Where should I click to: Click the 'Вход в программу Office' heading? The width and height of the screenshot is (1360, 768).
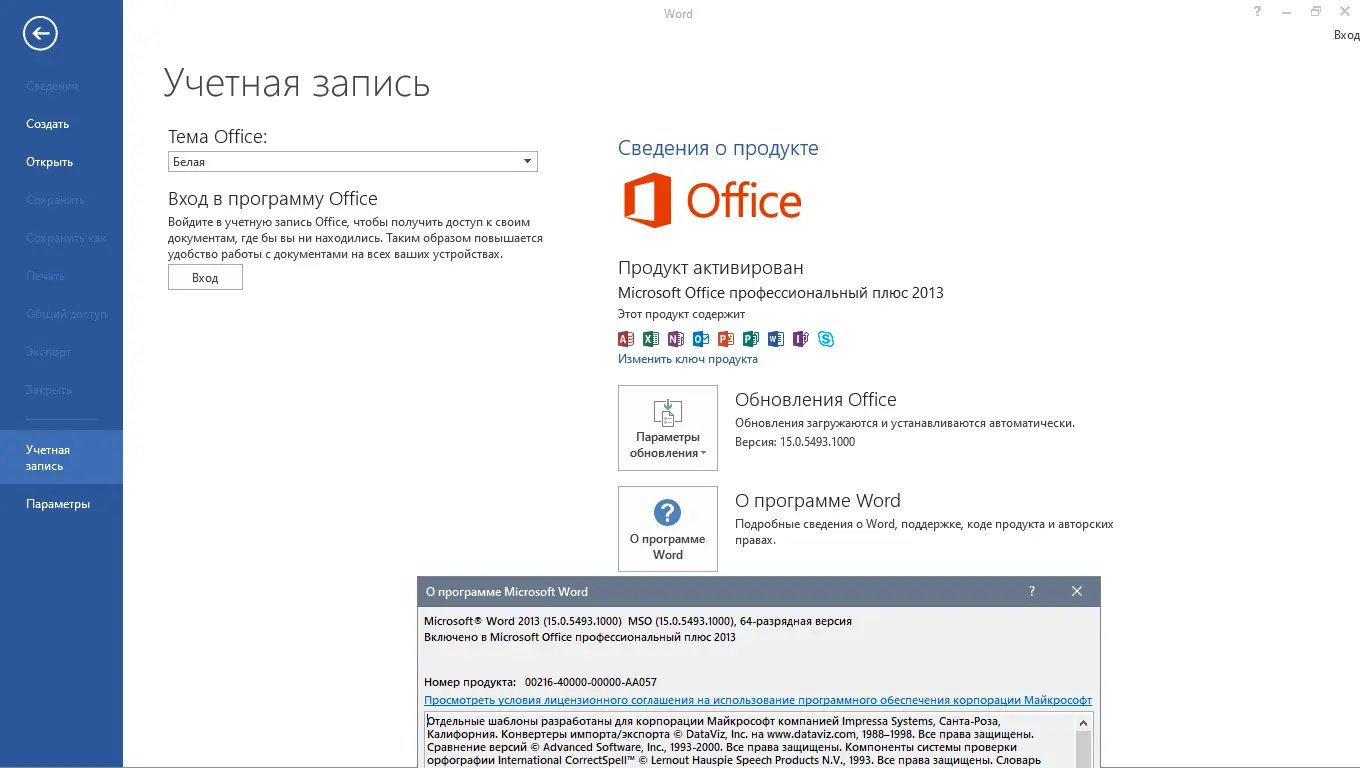(x=273, y=199)
